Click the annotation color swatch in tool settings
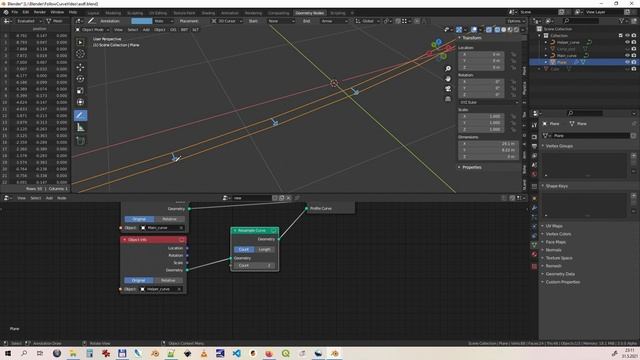 pos(142,21)
